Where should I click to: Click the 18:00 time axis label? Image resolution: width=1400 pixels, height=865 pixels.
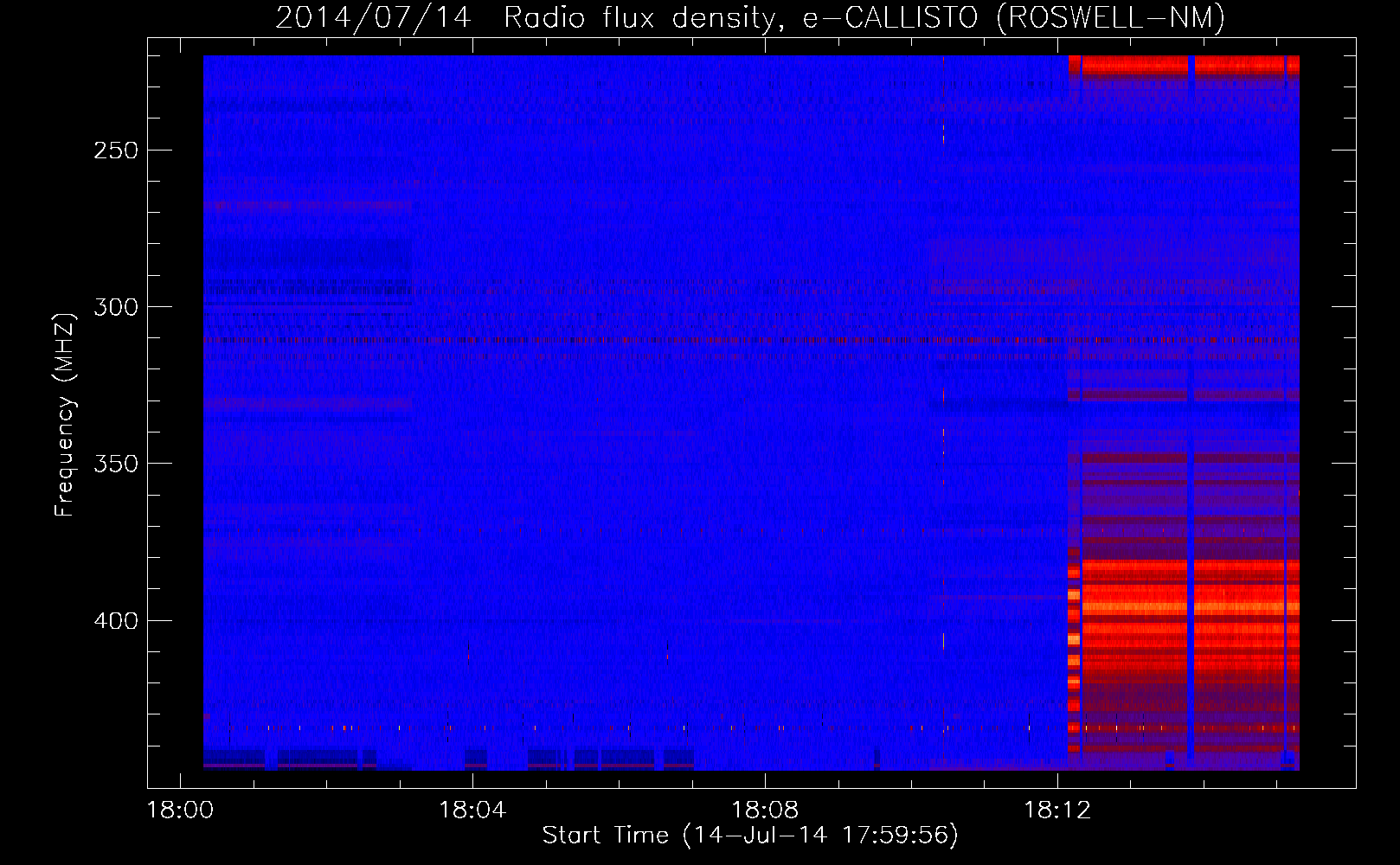(x=180, y=811)
